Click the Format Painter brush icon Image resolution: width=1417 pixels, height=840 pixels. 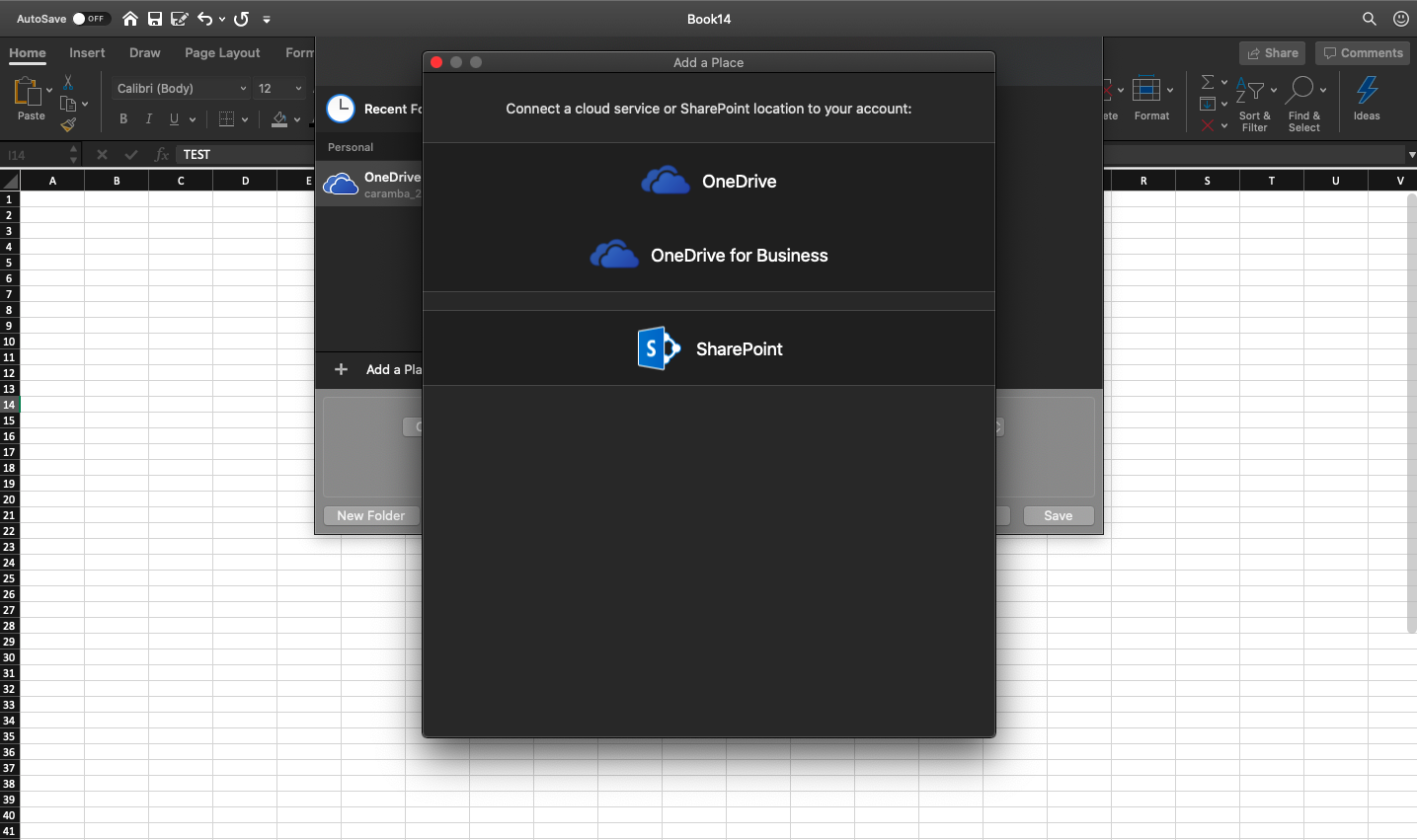point(68,124)
